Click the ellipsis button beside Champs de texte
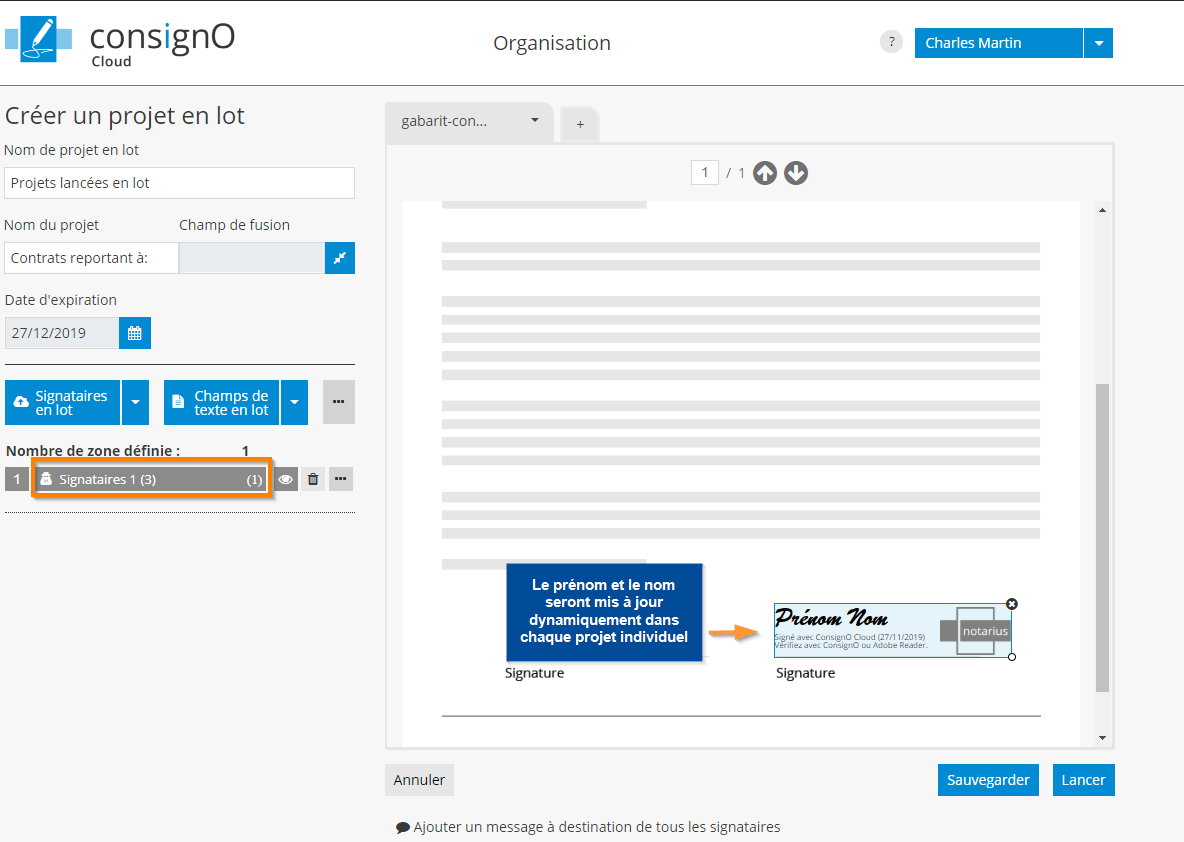 338,402
